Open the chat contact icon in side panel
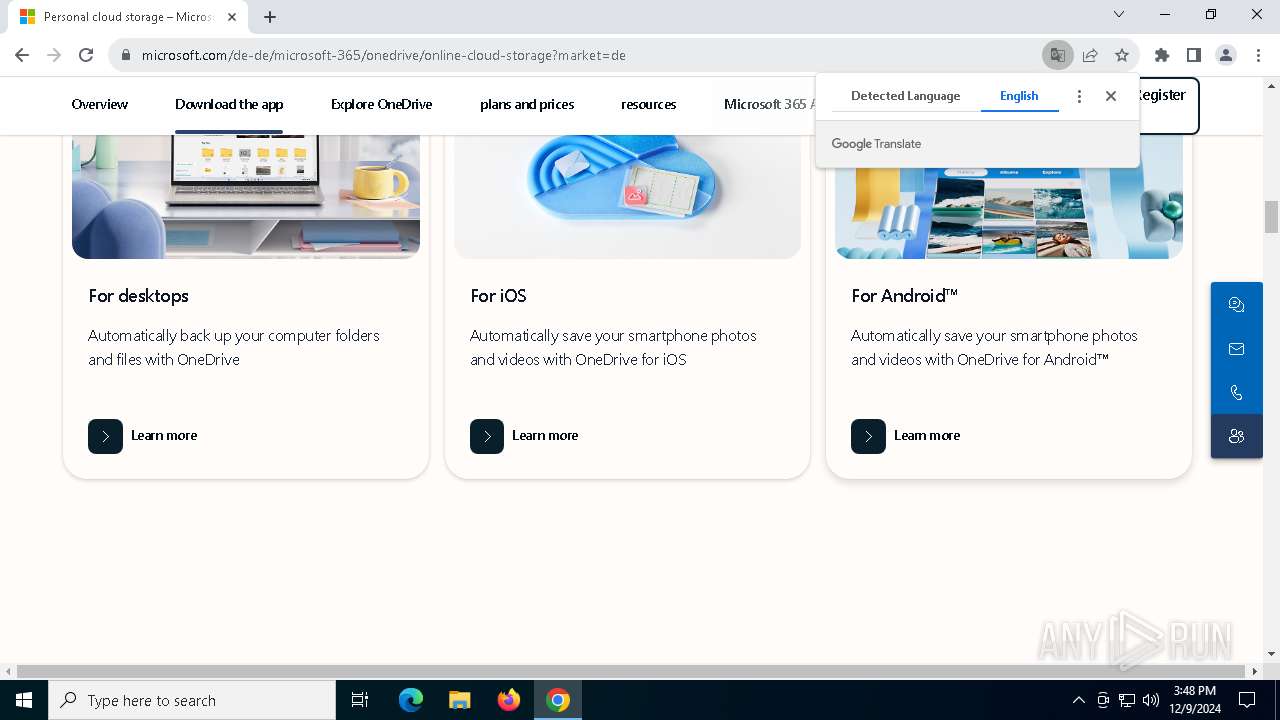Viewport: 1280px width, 720px height. click(1237, 305)
